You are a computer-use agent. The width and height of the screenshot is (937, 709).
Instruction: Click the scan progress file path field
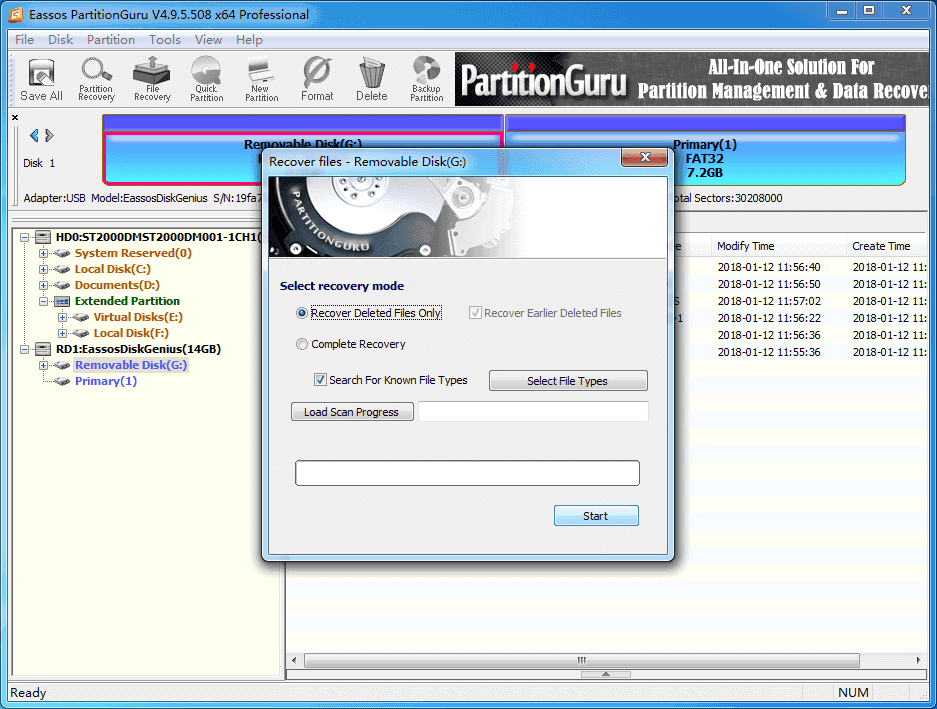coord(533,412)
